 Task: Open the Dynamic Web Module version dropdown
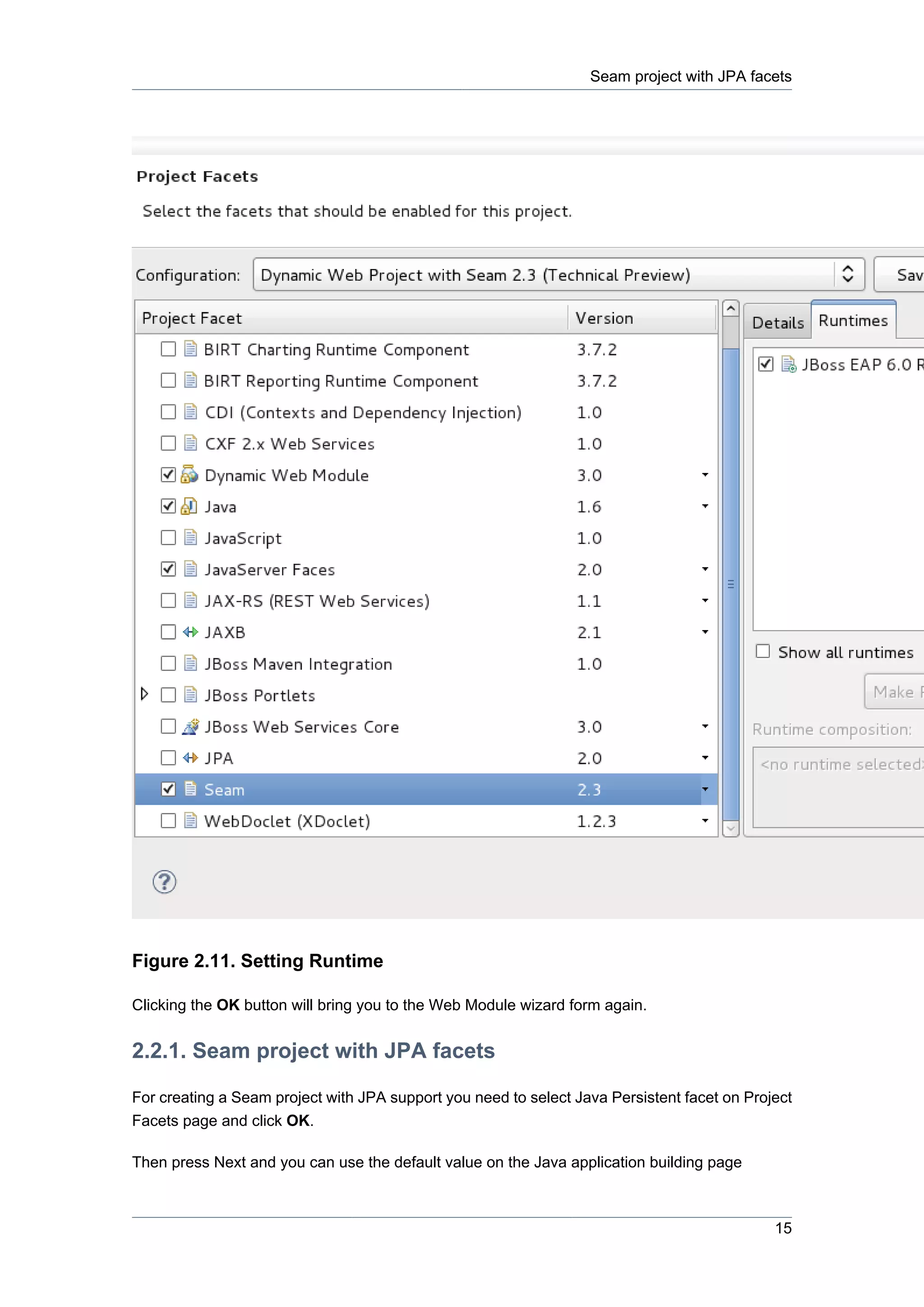pos(705,475)
